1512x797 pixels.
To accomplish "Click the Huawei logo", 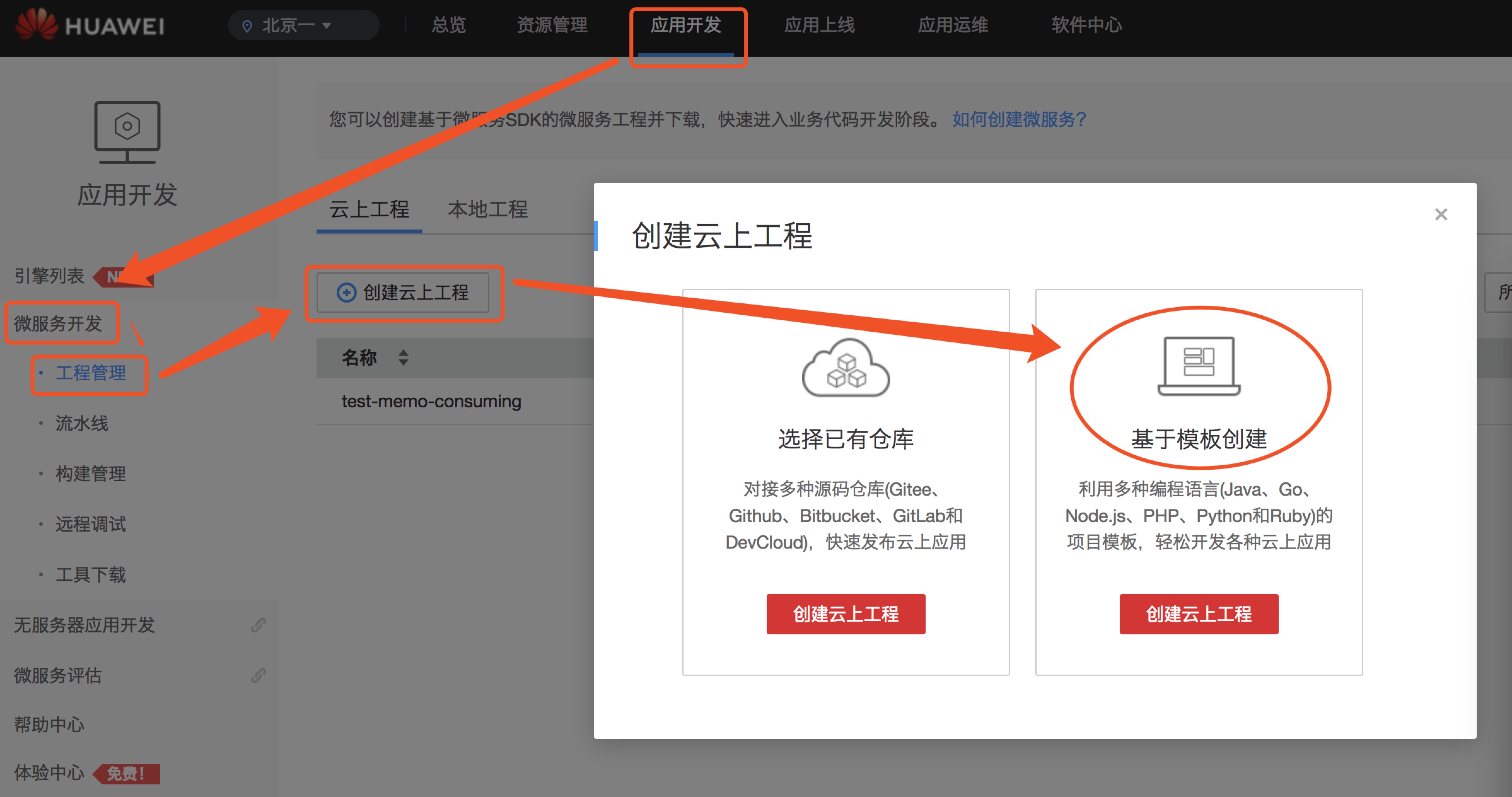I will point(90,25).
